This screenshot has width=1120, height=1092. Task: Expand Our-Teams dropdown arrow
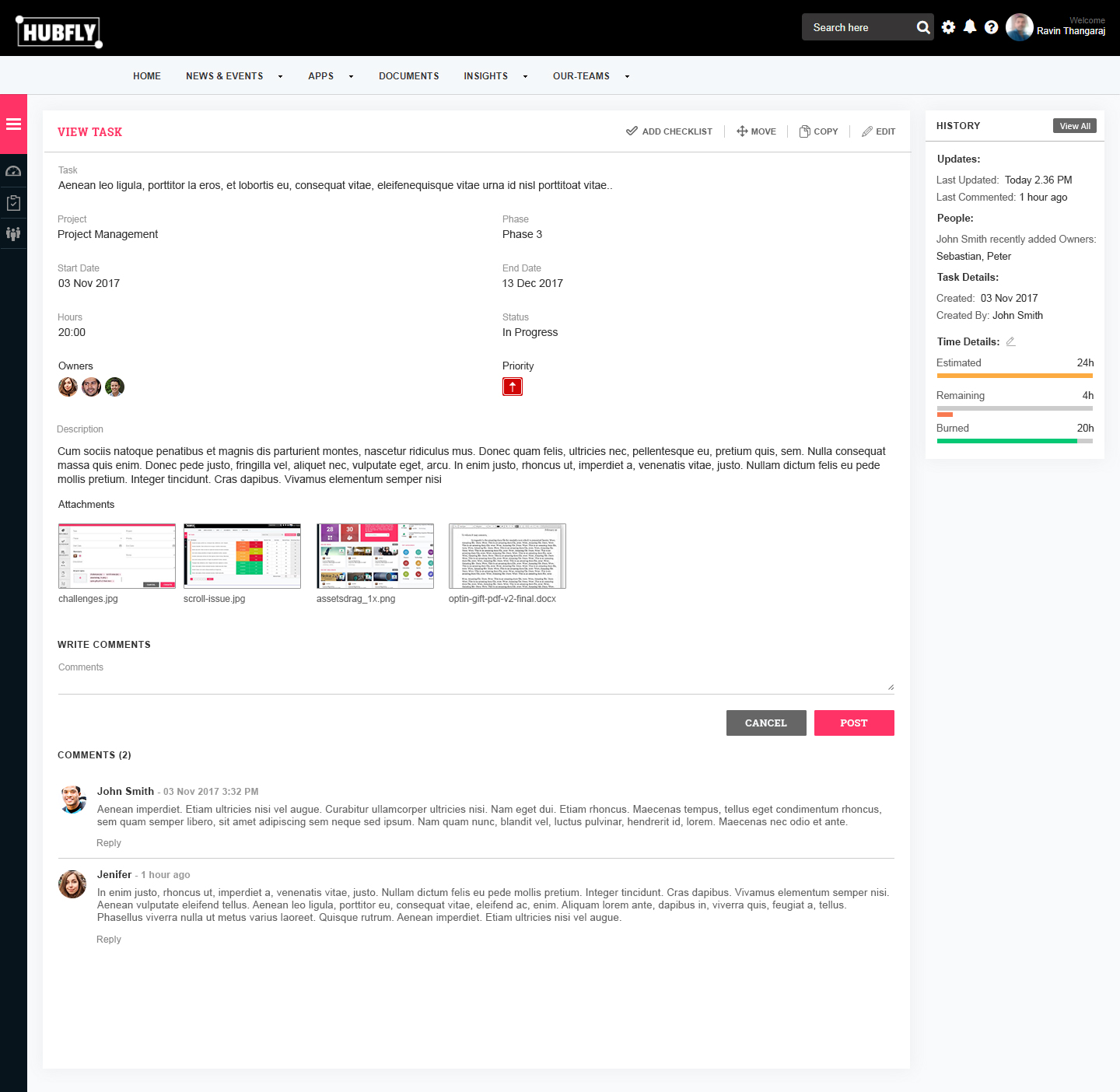[627, 76]
